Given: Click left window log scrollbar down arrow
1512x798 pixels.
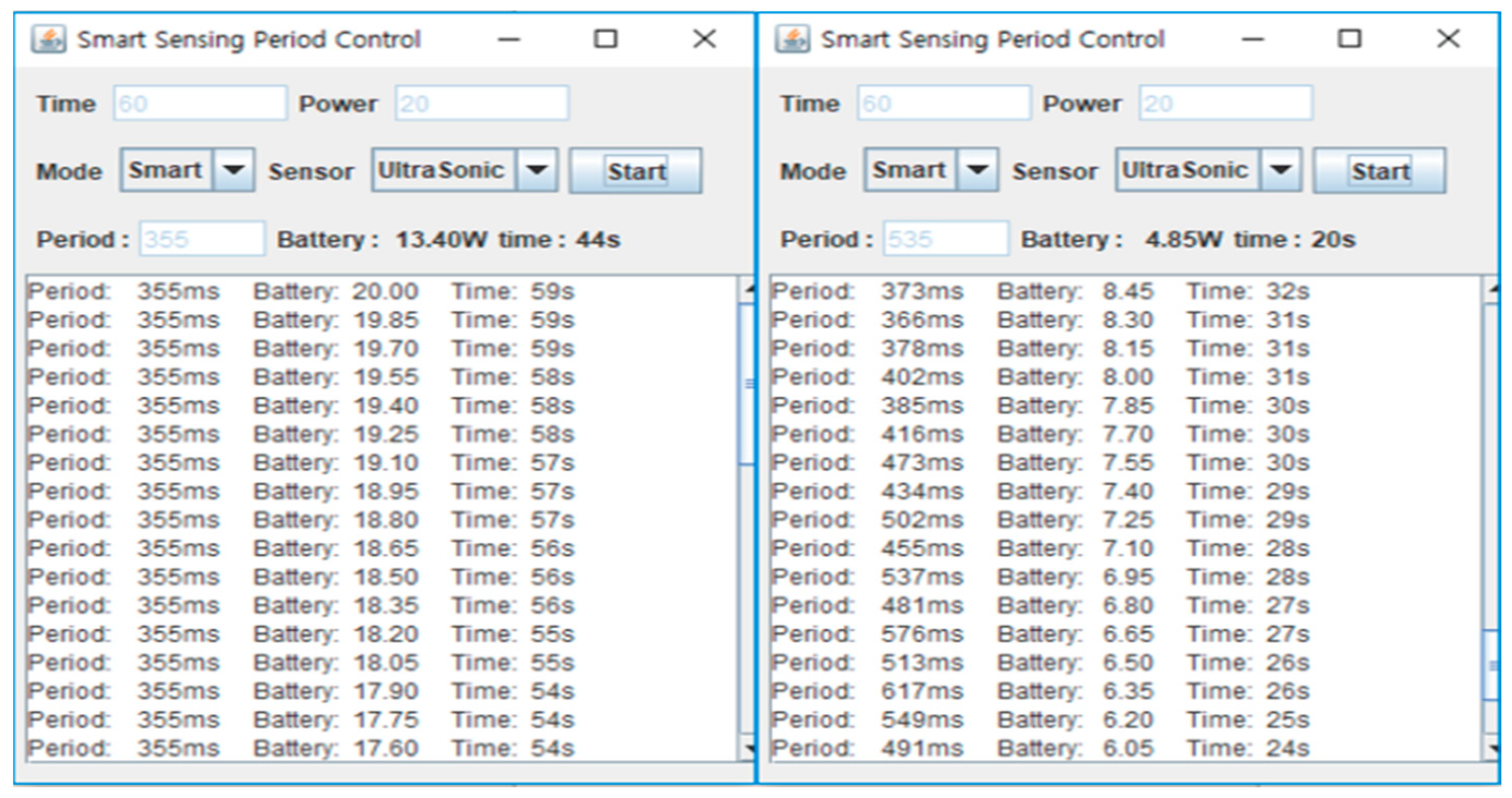Looking at the screenshot, I should pos(747,748).
